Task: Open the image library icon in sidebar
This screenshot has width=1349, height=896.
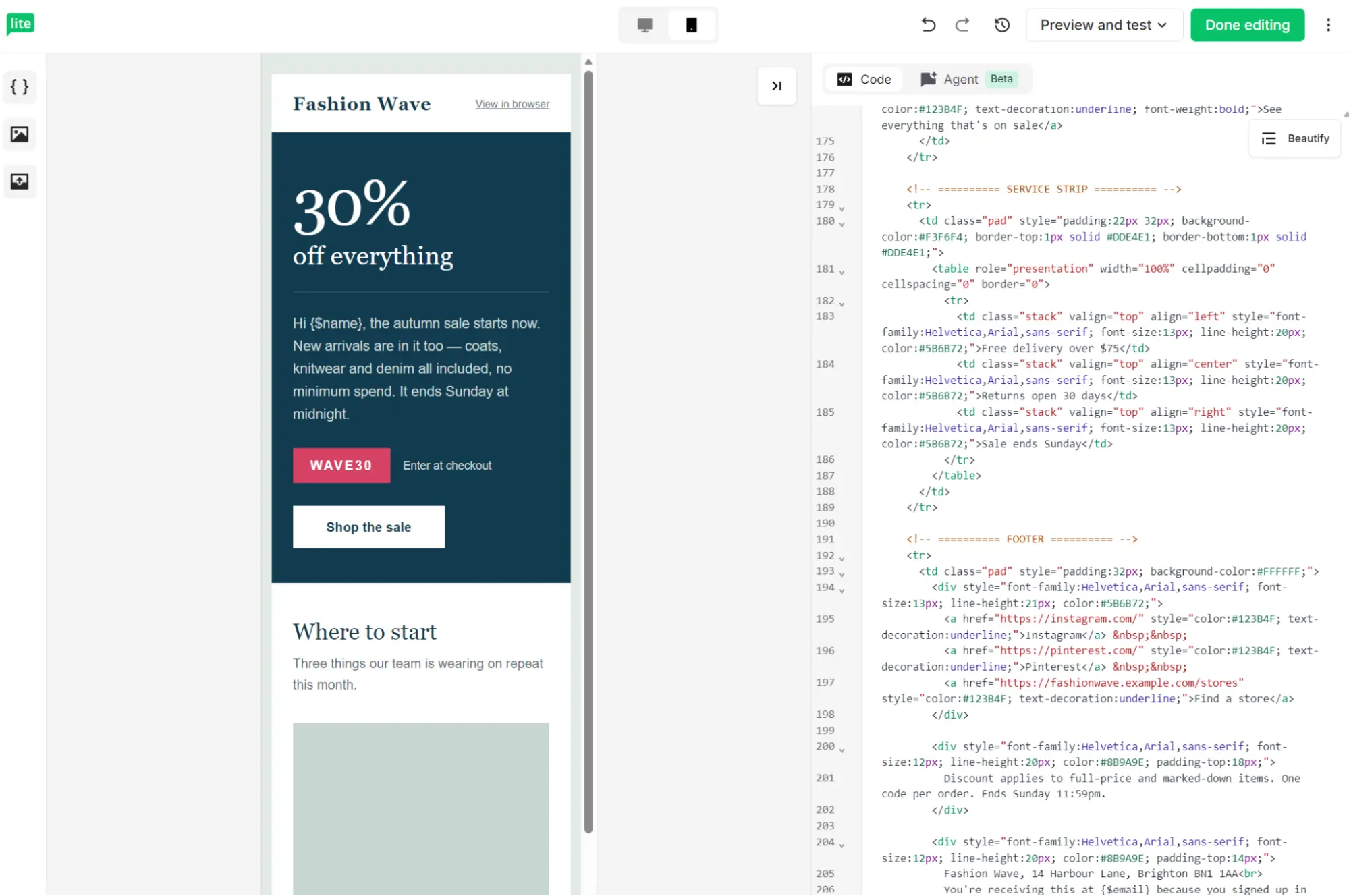Action: [x=20, y=134]
